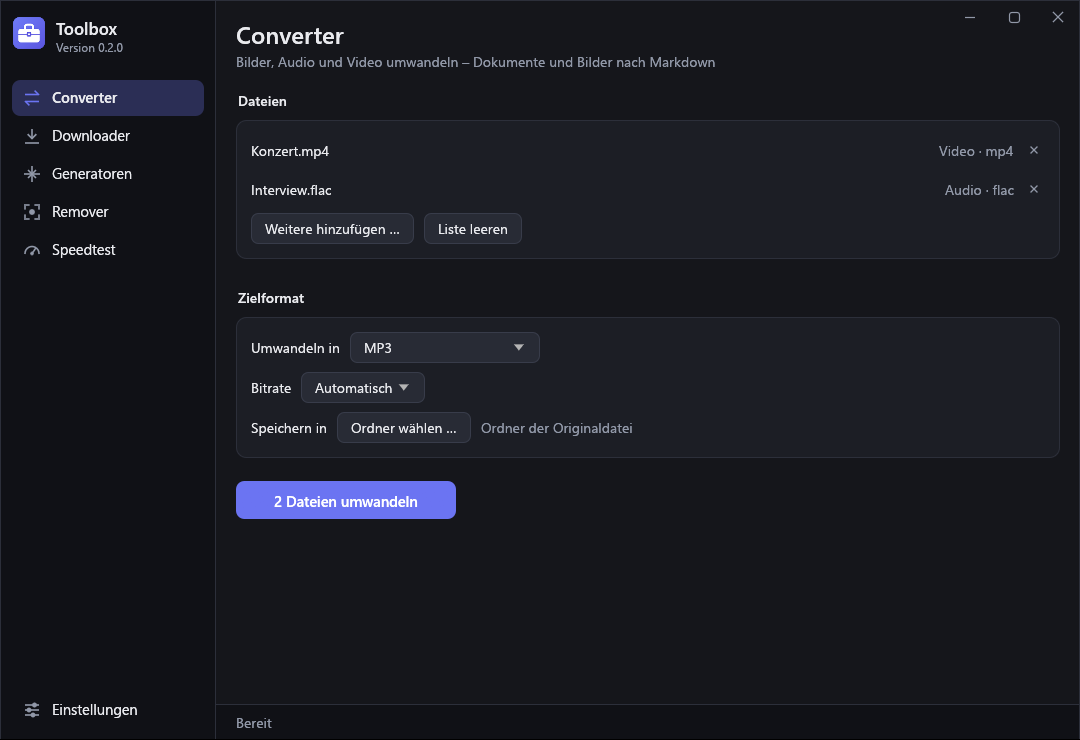The width and height of the screenshot is (1080, 740).
Task: Click the Speichern in label
Action: [x=289, y=428]
